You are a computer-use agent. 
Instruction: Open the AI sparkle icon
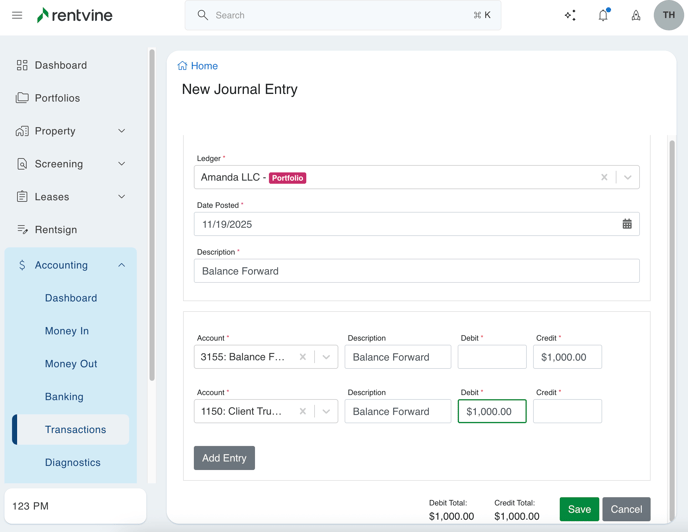(570, 16)
